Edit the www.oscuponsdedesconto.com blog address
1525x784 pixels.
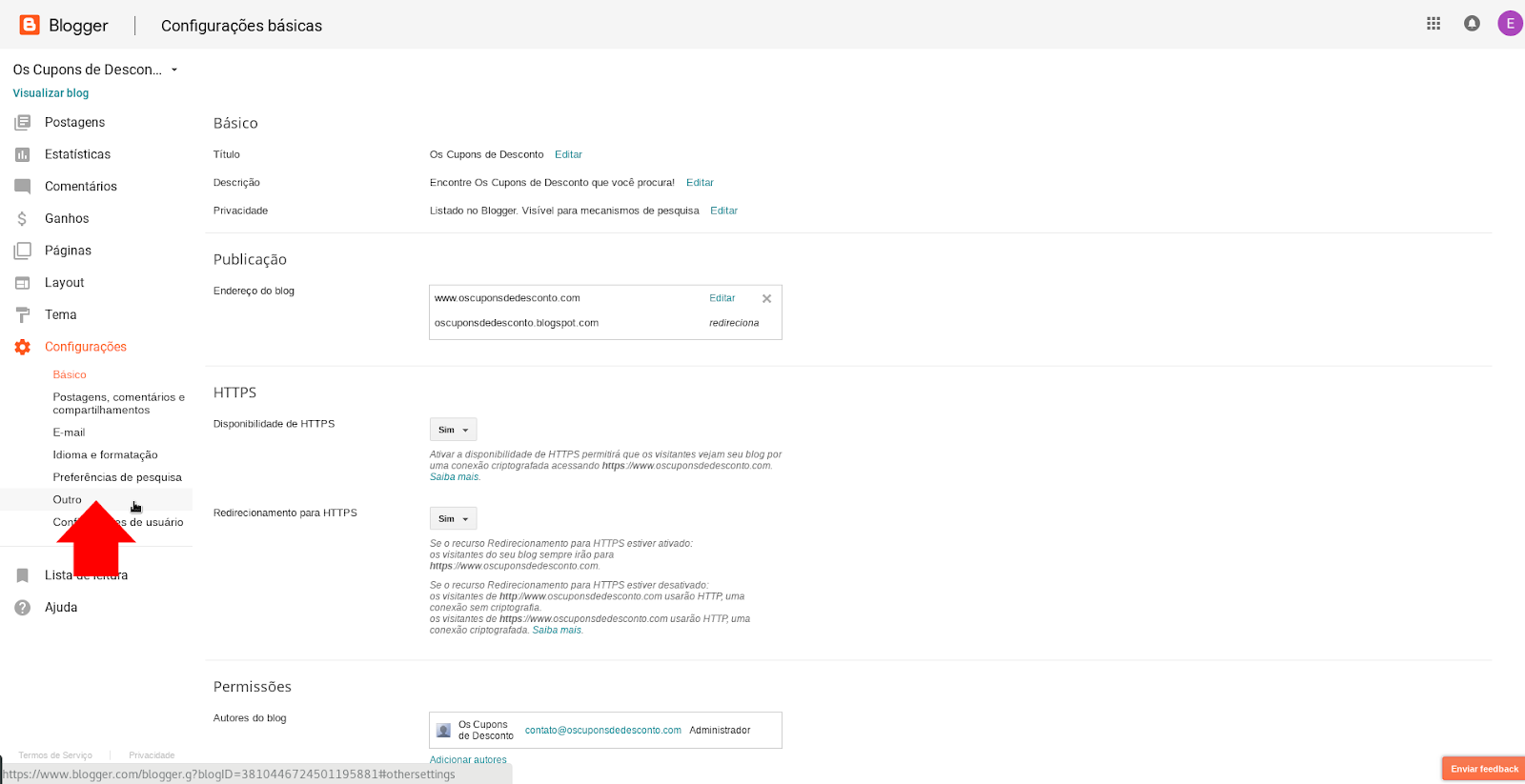[x=722, y=298]
